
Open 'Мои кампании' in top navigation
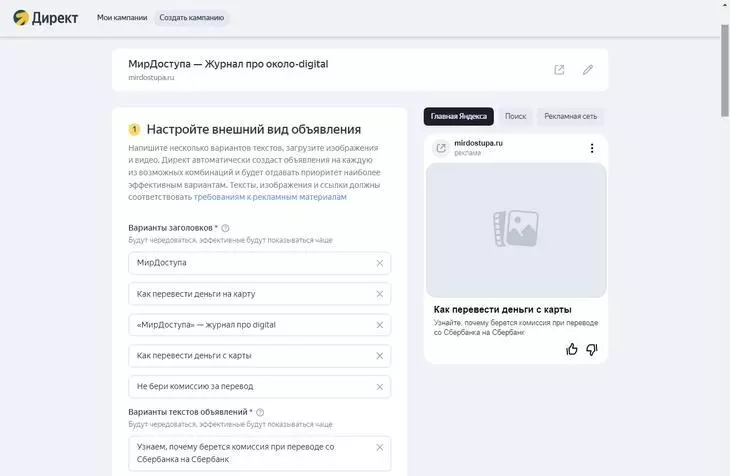click(122, 18)
